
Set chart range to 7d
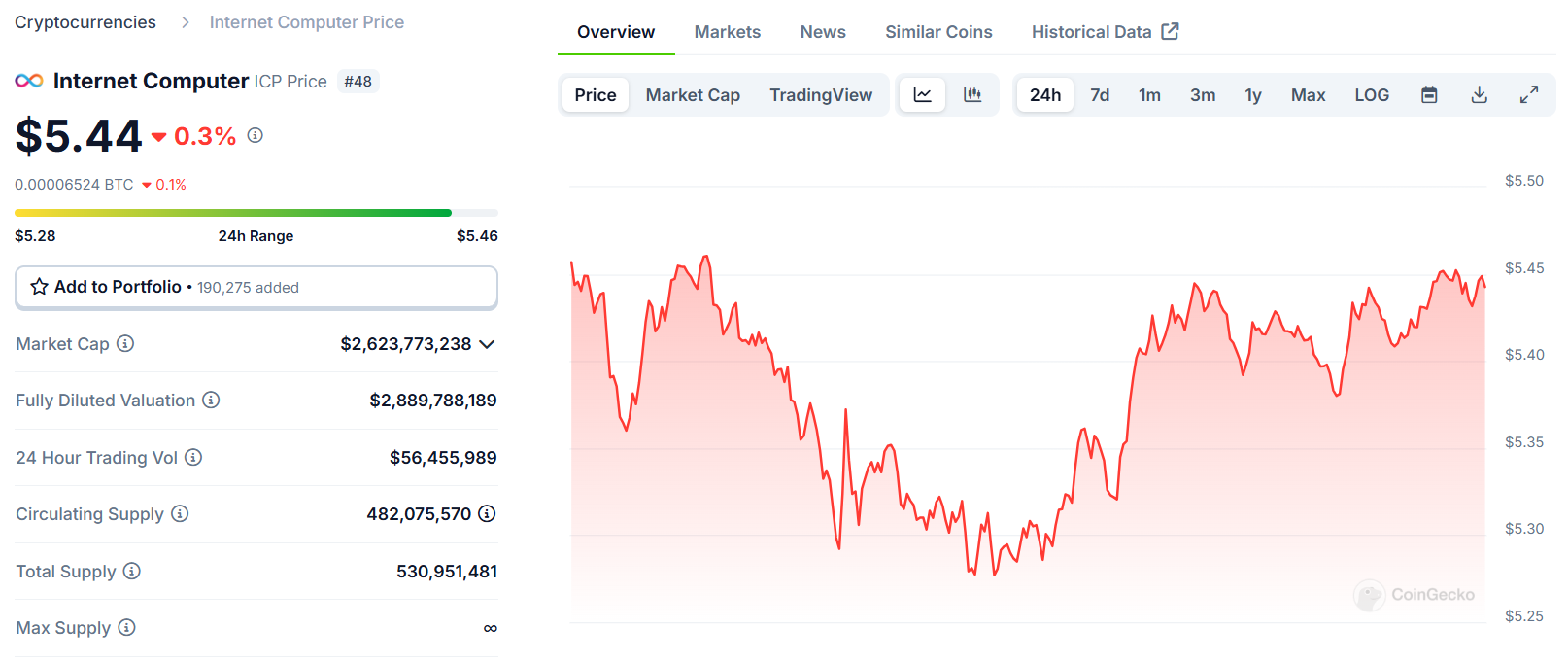[1100, 95]
